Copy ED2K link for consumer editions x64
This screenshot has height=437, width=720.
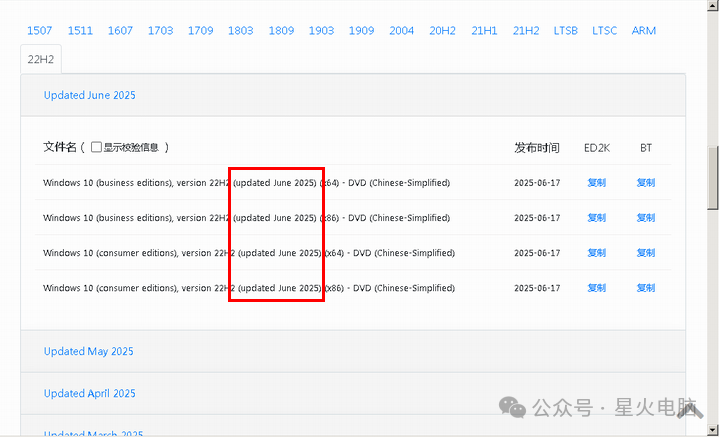click(596, 253)
